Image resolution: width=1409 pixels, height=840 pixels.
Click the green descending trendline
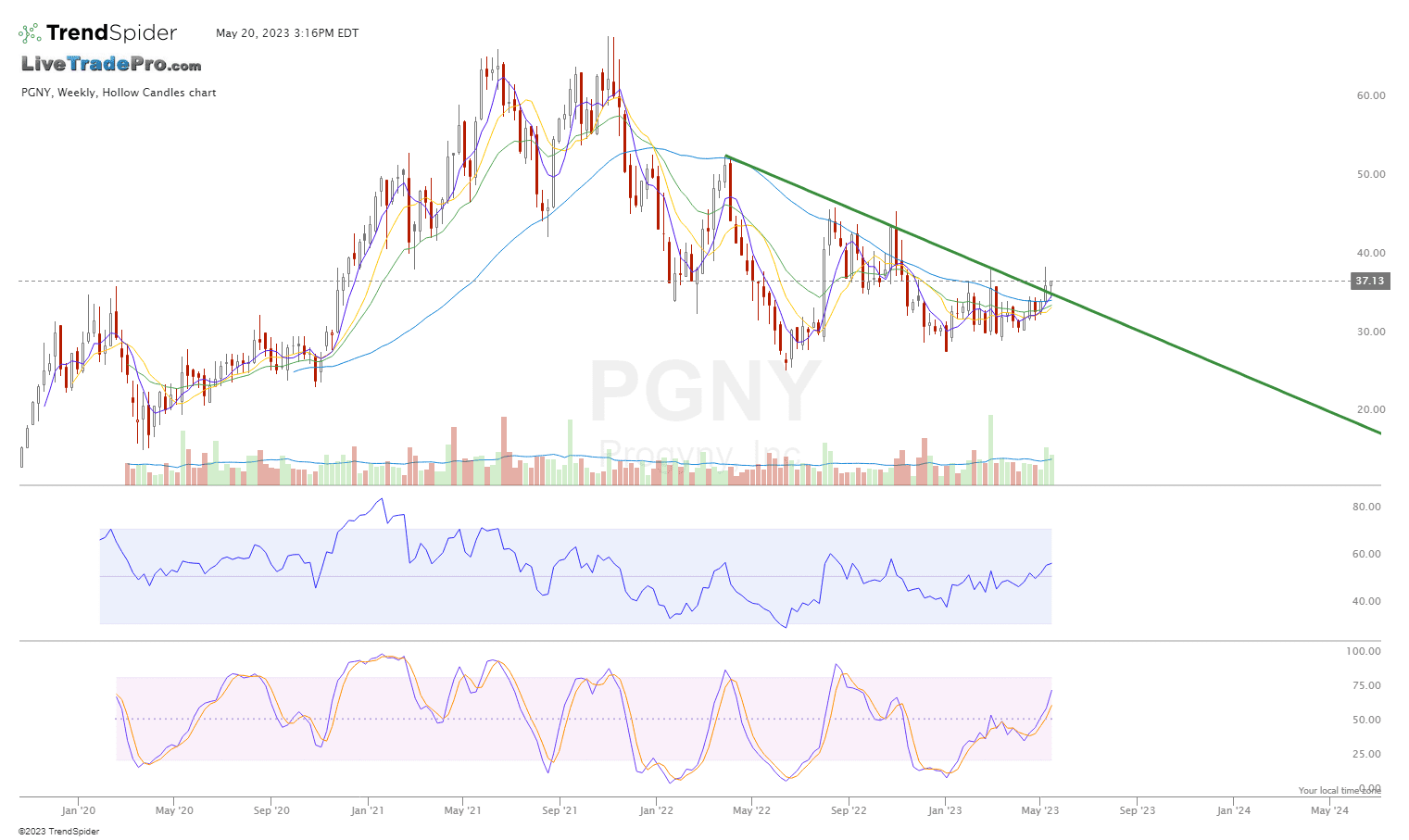(x=1204, y=359)
